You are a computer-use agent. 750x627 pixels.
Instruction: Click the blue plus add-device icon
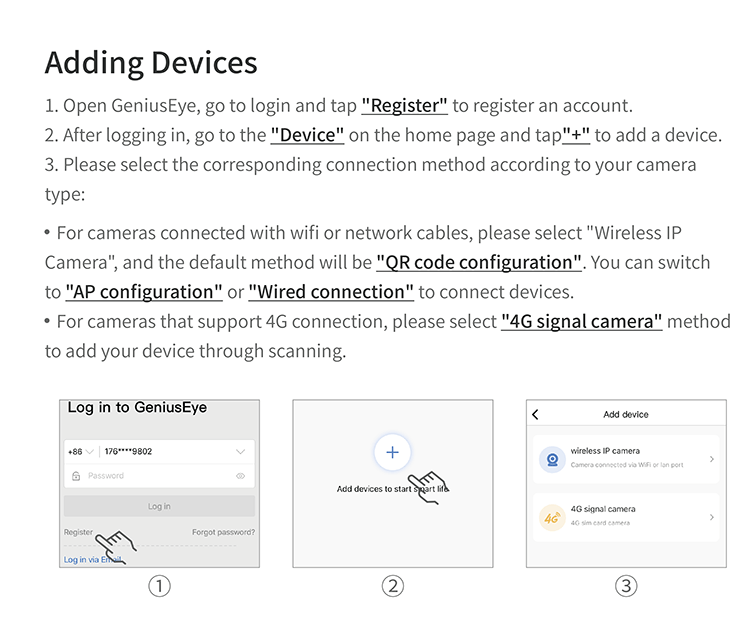pos(392,452)
